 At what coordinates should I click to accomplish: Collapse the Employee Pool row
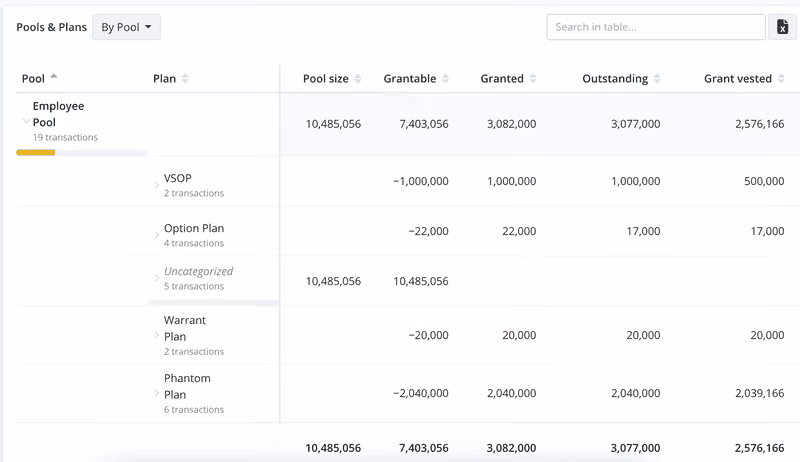(x=26, y=121)
